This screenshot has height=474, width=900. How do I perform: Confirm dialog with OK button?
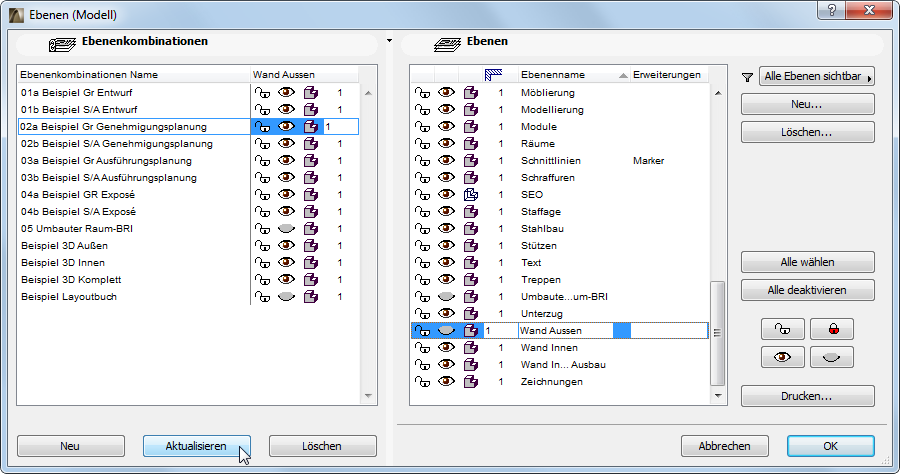coord(831,446)
